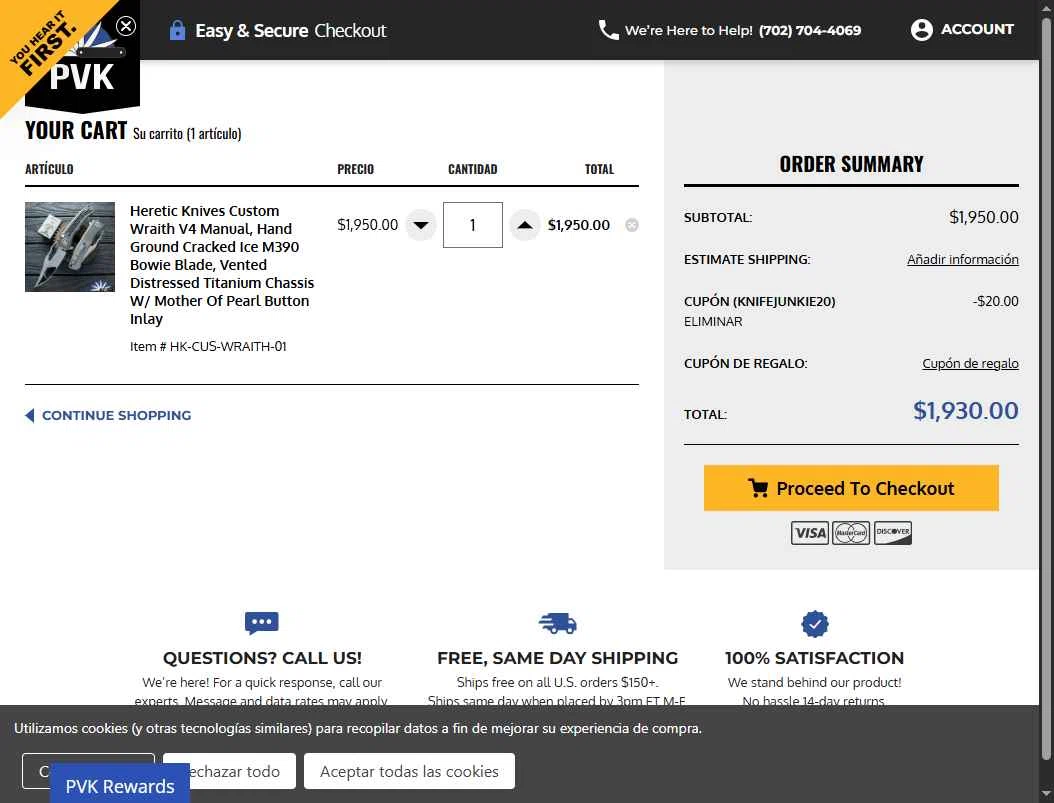Click CONTINUE SHOPPING link
Screen dimensions: 1054x803
(108, 415)
